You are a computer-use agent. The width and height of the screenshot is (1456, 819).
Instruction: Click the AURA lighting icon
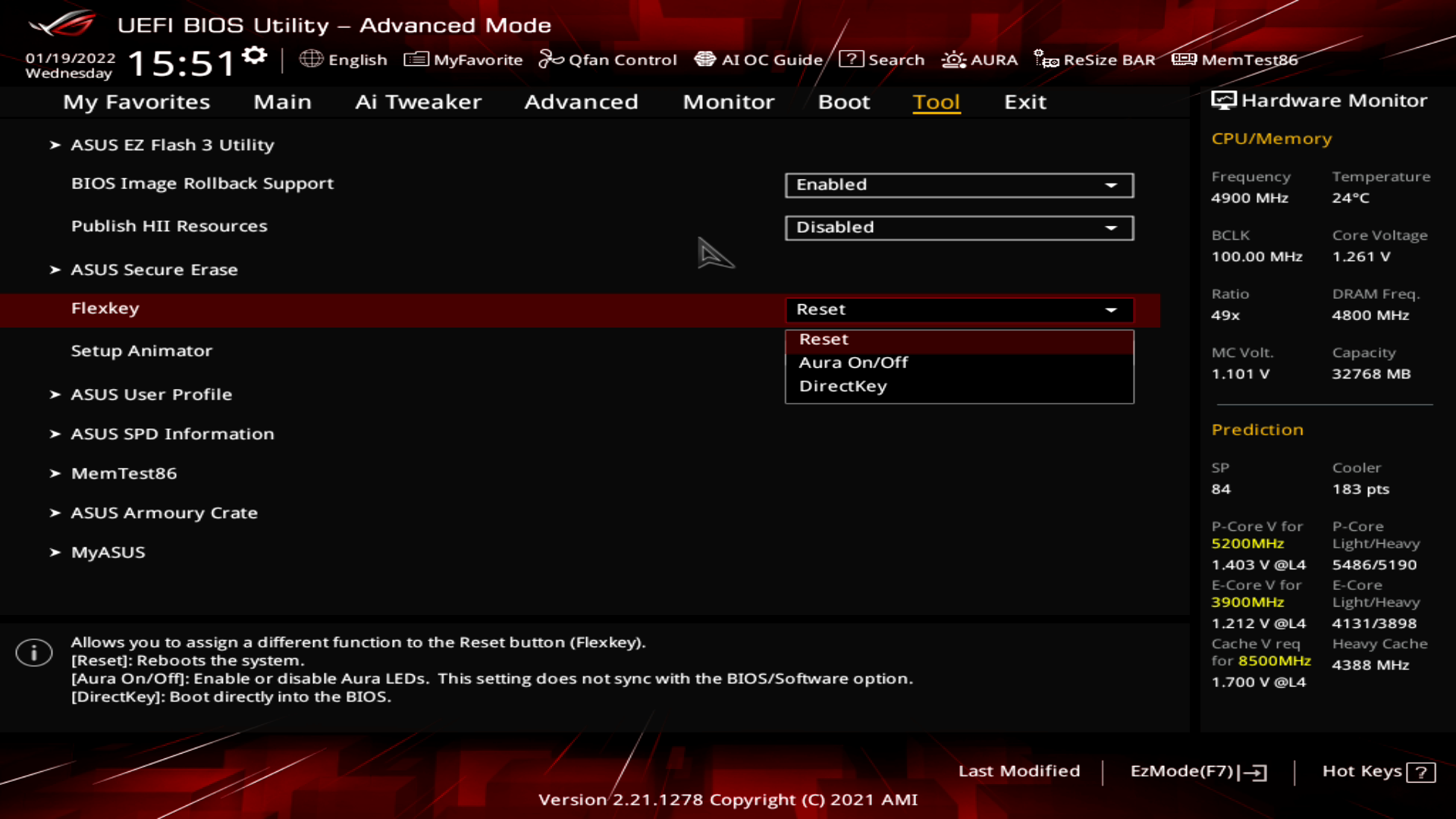[953, 59]
